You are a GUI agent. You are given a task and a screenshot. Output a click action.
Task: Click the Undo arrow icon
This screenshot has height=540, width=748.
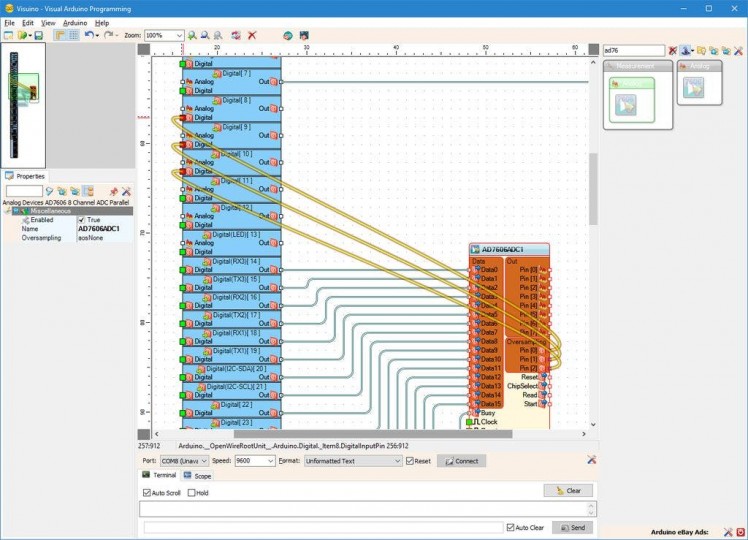[89, 35]
